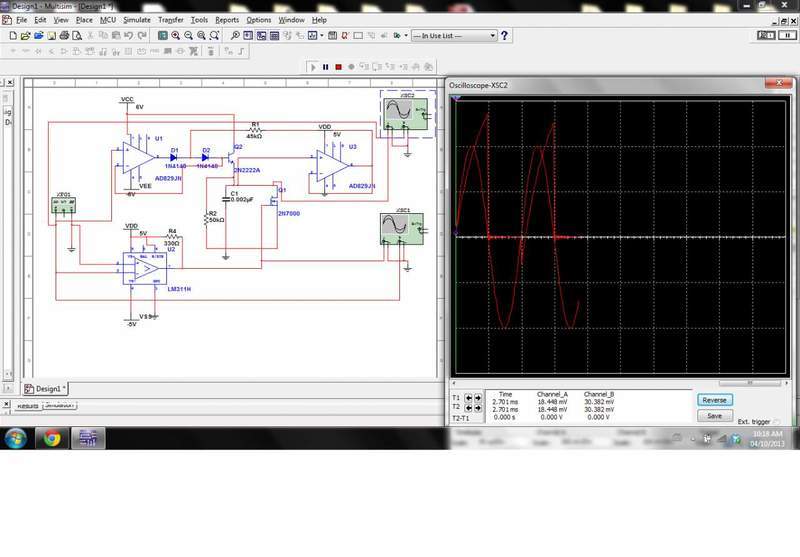The width and height of the screenshot is (800, 557).
Task: Open the Simulate menu
Action: coord(136,19)
